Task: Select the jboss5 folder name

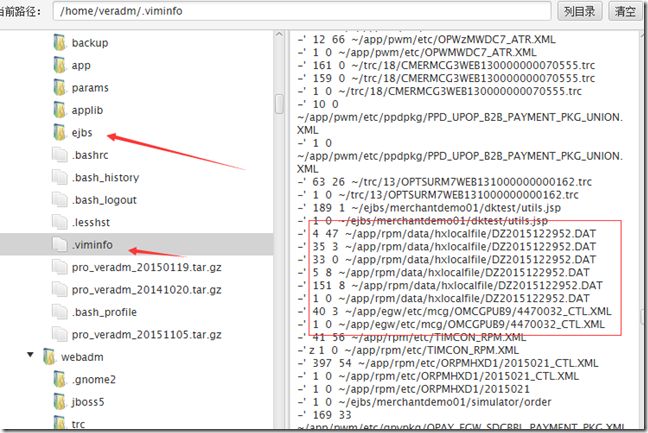Action: [x=88, y=401]
